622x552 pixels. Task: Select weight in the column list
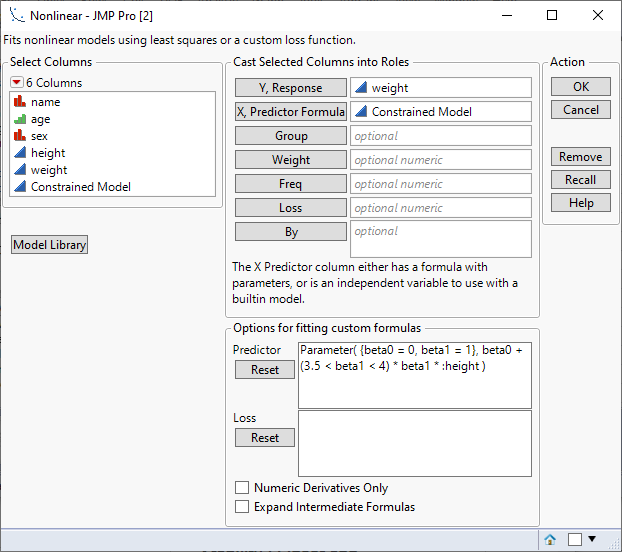[49, 170]
